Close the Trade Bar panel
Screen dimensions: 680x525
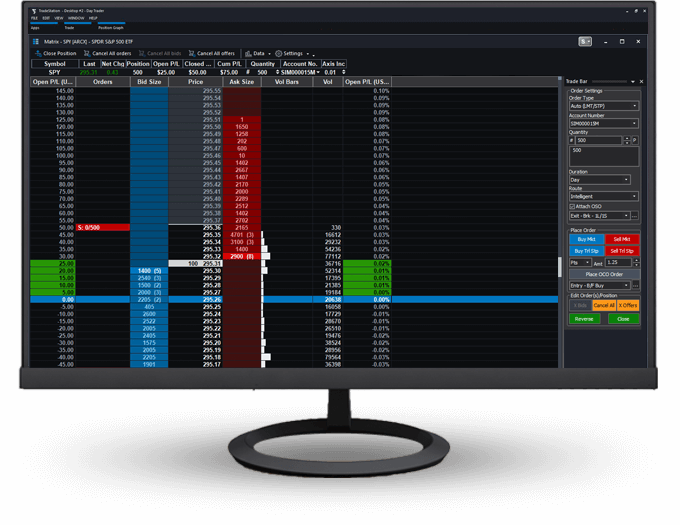(641, 82)
